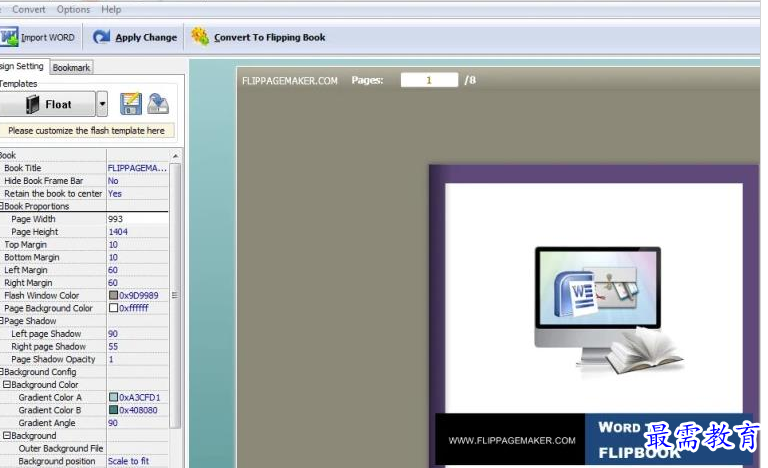Select the Outer Background File row
The width and height of the screenshot is (768, 468).
click(x=84, y=448)
